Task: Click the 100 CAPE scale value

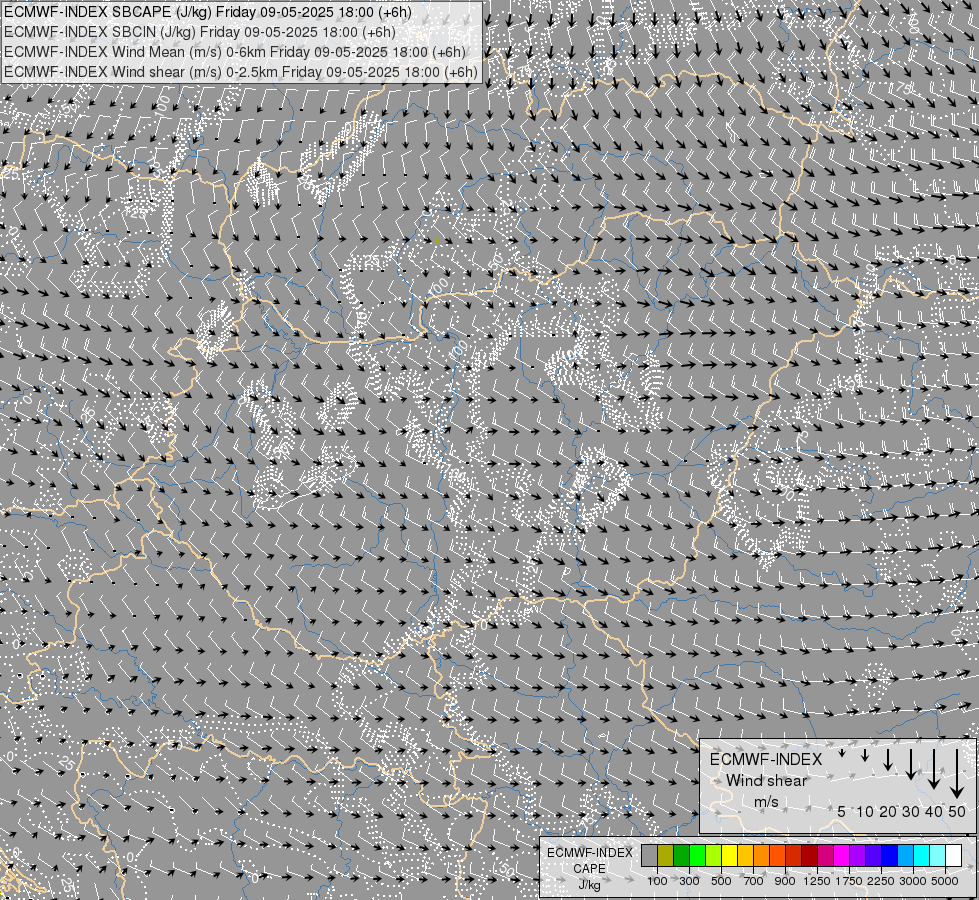Action: tap(657, 881)
